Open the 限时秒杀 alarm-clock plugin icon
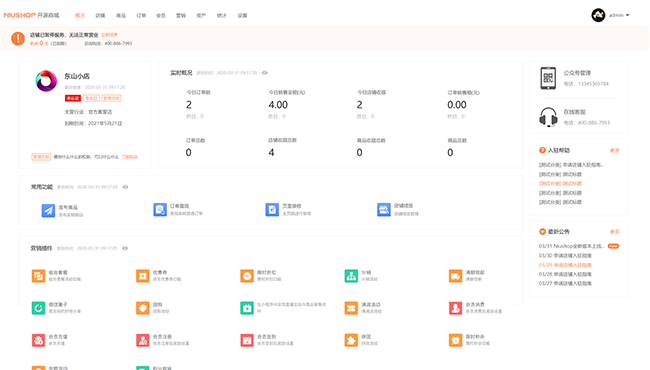Screen dimensions: 650x370 pos(455,340)
